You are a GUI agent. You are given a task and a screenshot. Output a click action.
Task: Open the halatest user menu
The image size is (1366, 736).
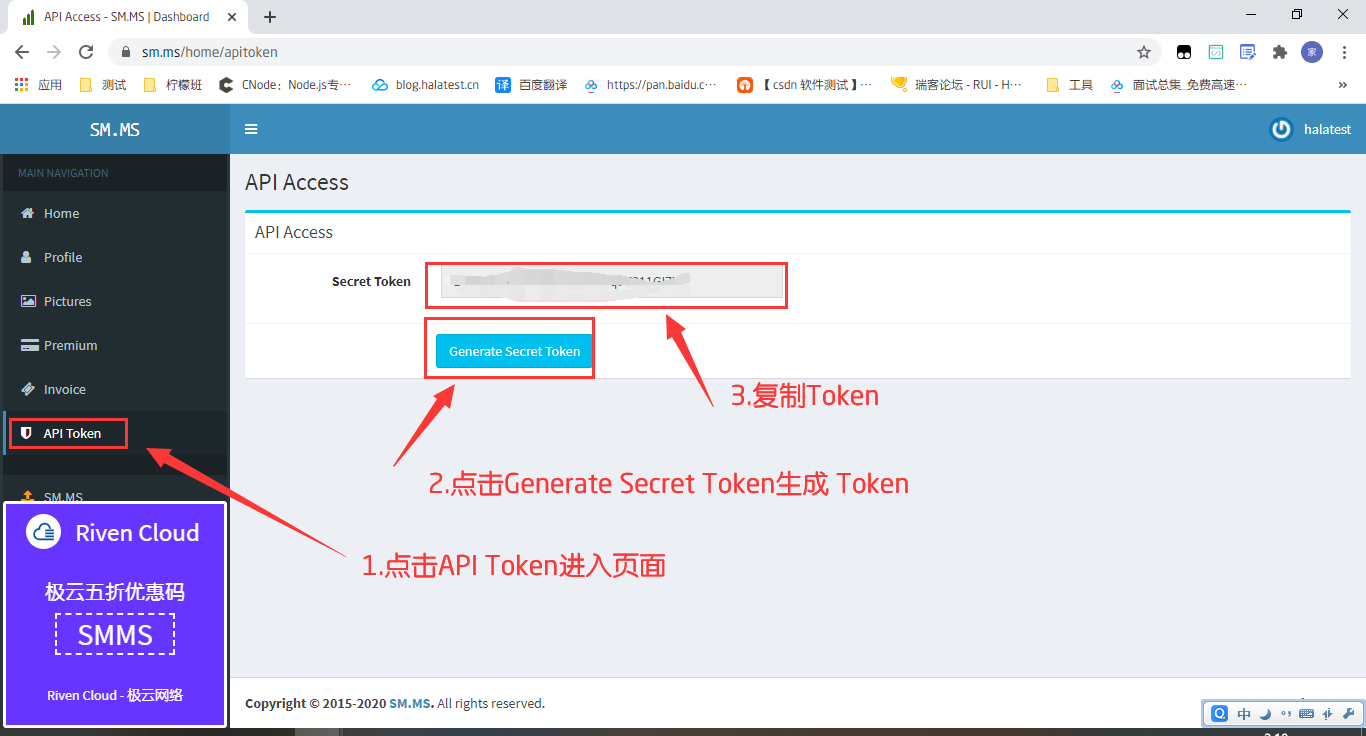[x=1311, y=129]
